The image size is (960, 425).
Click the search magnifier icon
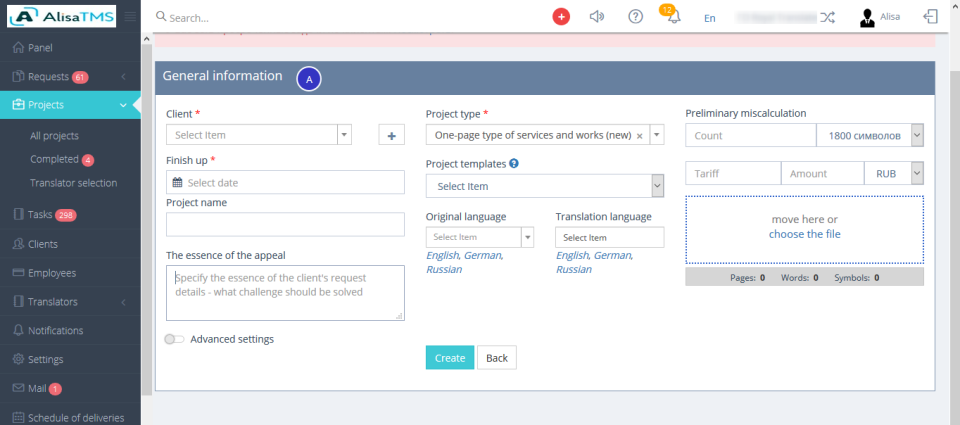pyautogui.click(x=161, y=17)
